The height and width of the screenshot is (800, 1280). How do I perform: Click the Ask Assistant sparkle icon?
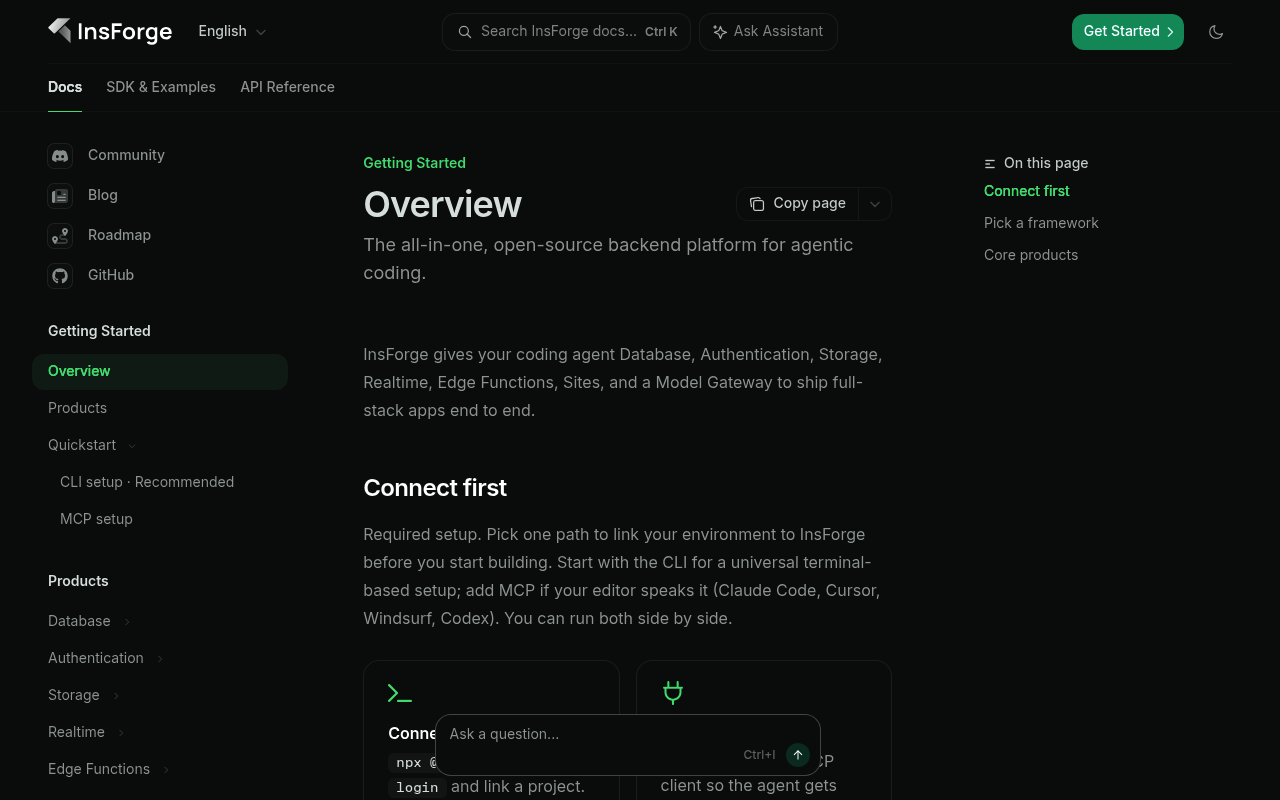point(719,32)
